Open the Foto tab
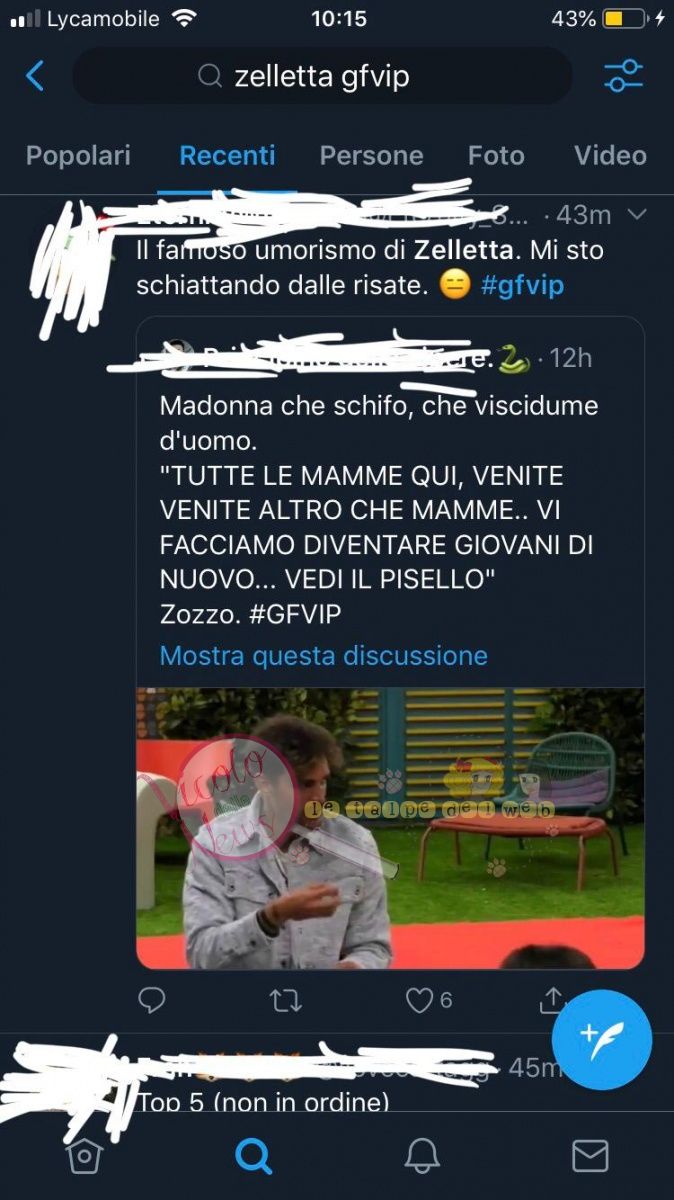The image size is (674, 1200). point(496,155)
